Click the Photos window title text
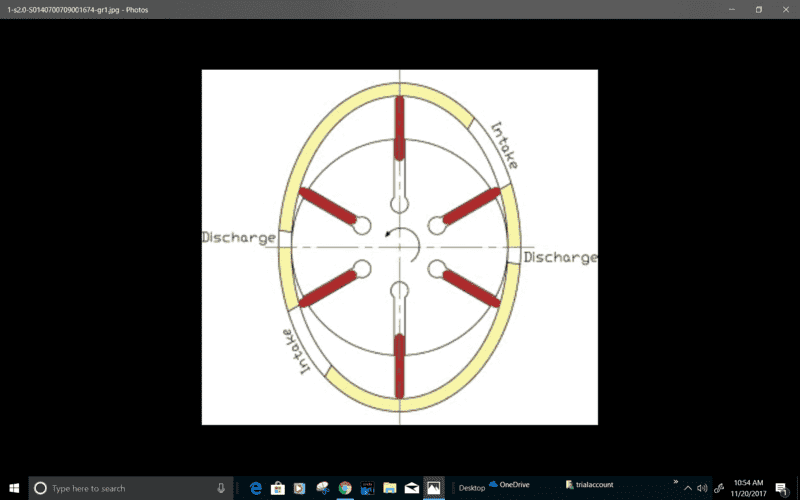800x500 pixels. point(78,10)
